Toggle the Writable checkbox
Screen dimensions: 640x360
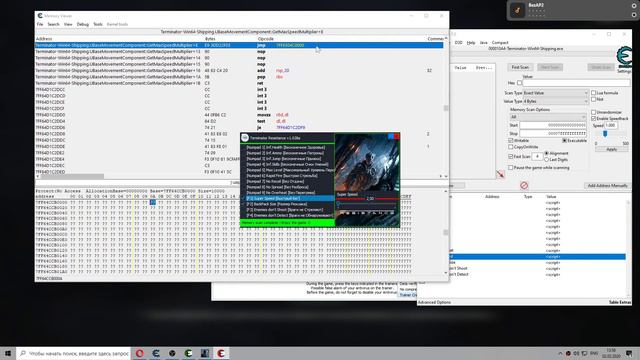(511, 140)
